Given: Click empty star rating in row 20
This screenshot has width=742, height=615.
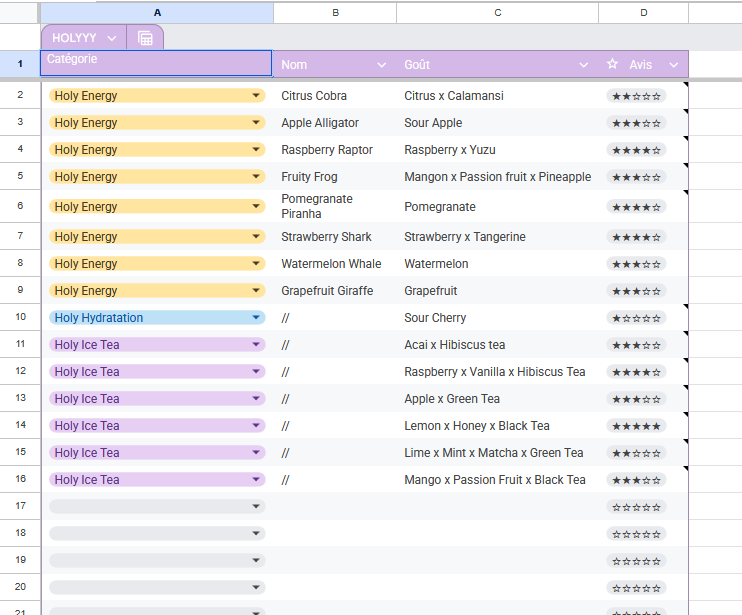Looking at the screenshot, I should point(636,588).
